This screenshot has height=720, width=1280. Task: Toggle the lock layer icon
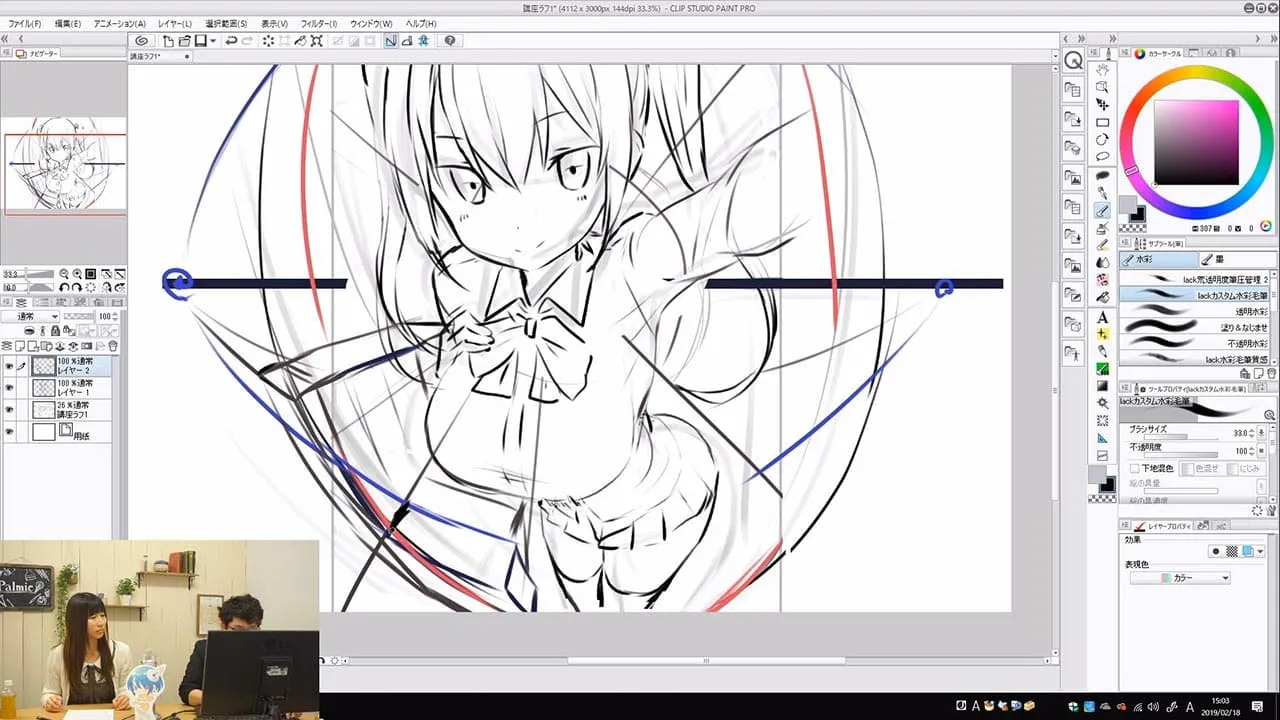coord(55,331)
